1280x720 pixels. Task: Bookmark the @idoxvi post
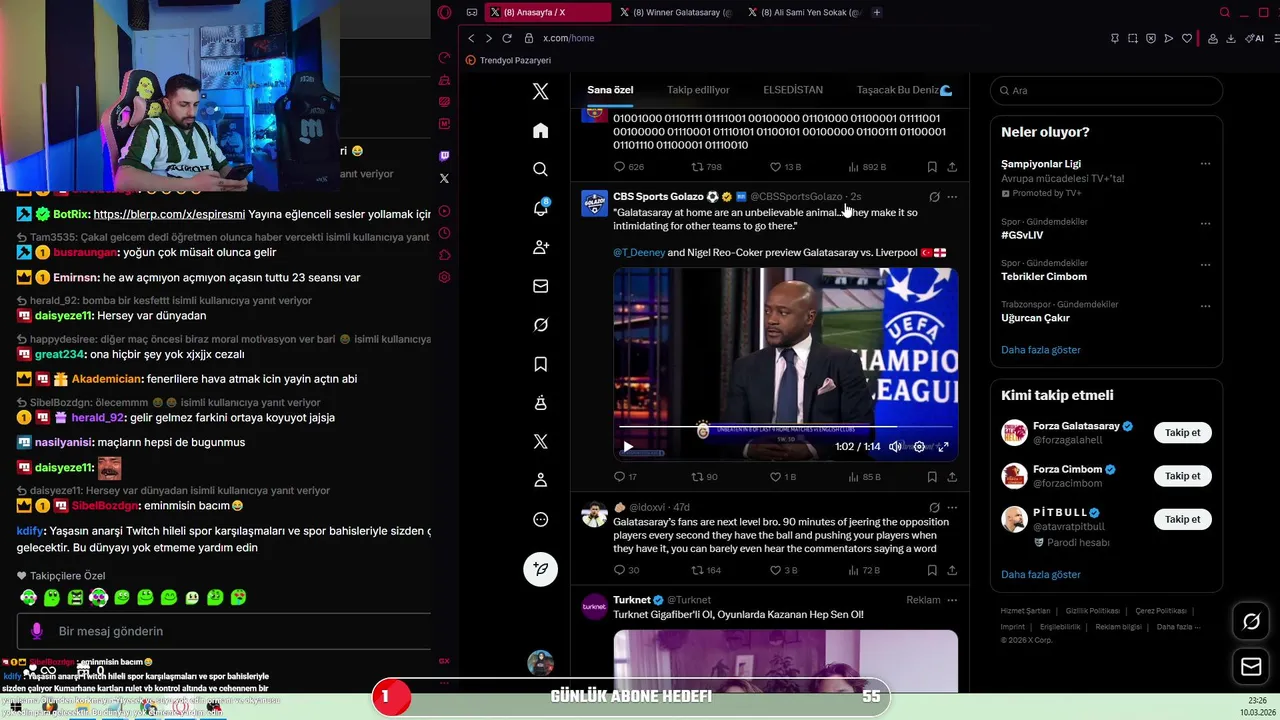pos(932,570)
